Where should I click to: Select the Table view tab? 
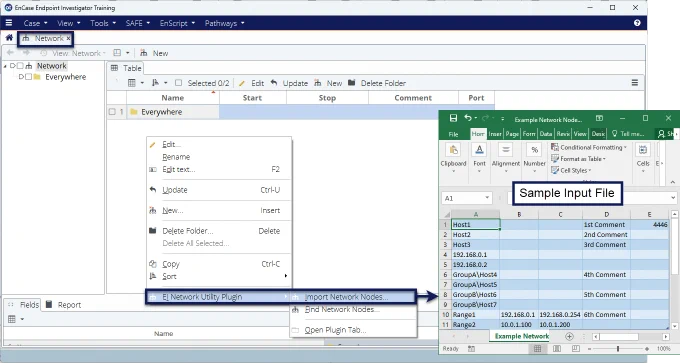[126, 68]
